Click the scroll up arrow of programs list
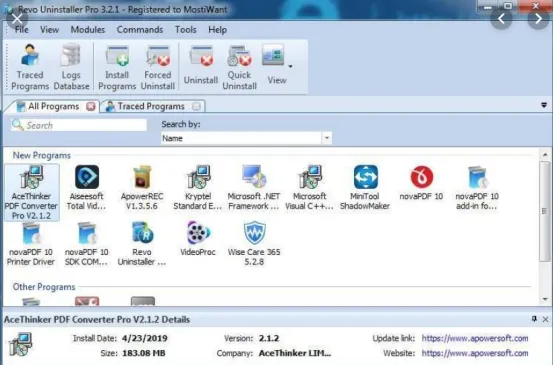The image size is (553, 365). tap(545, 154)
